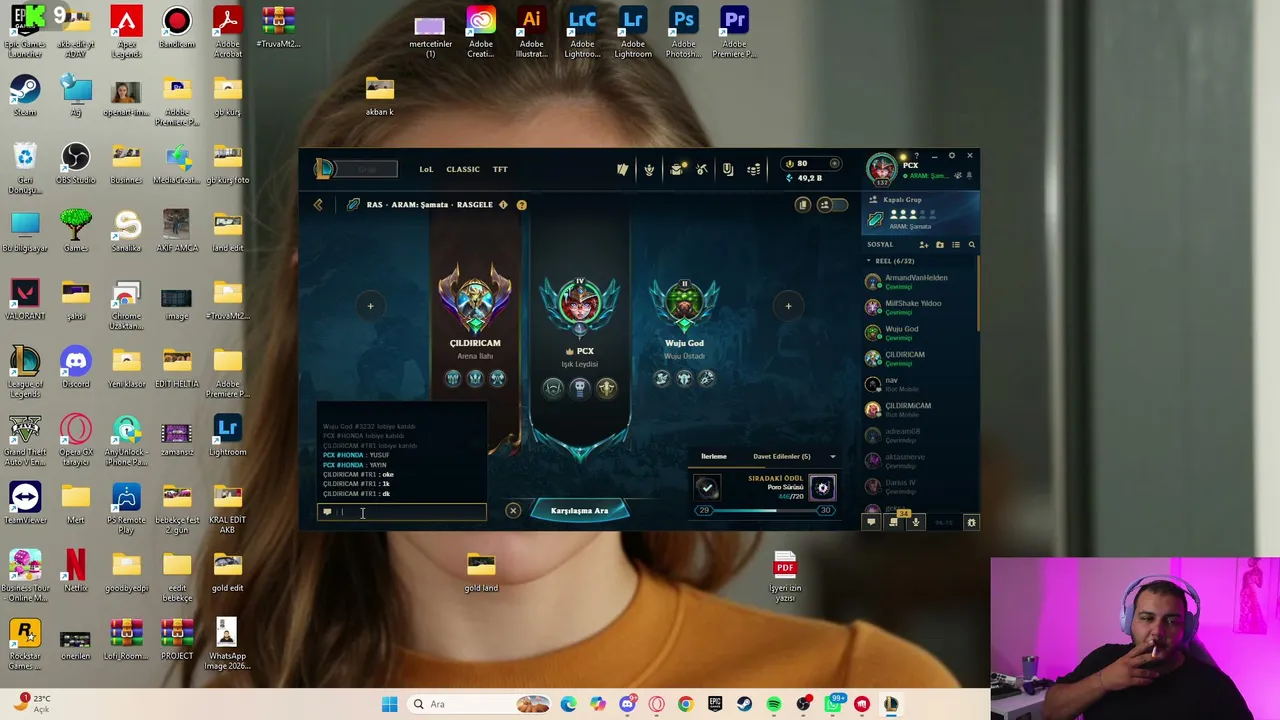Open the clipboard icon in the League top bar
The height and width of the screenshot is (720, 1280).
tap(728, 170)
